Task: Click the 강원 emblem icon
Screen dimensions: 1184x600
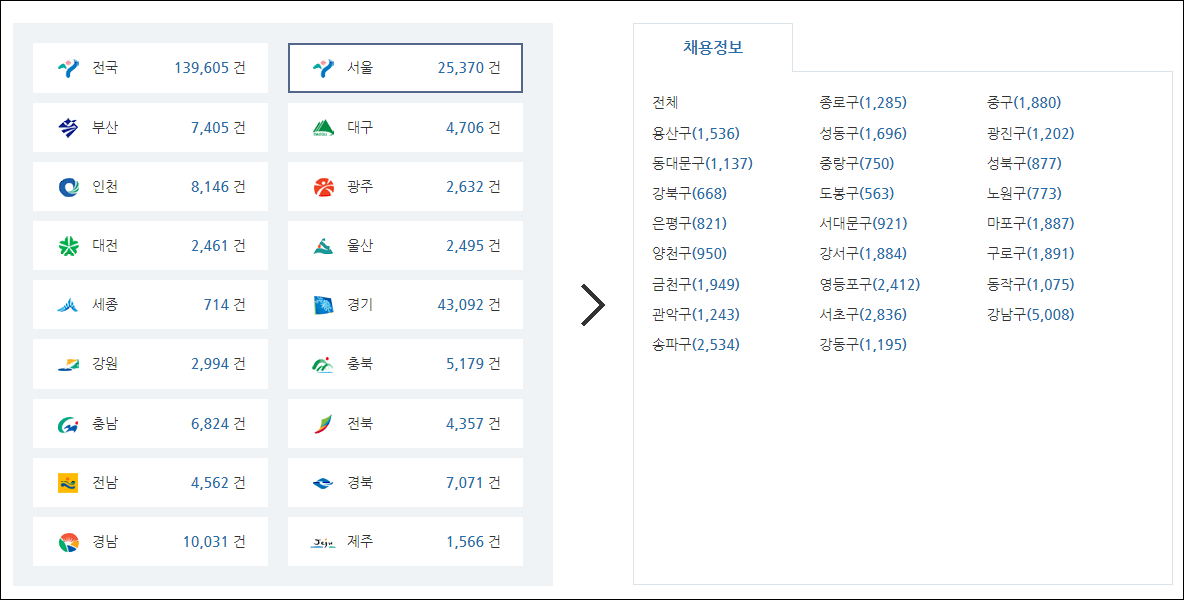Action: (x=68, y=365)
